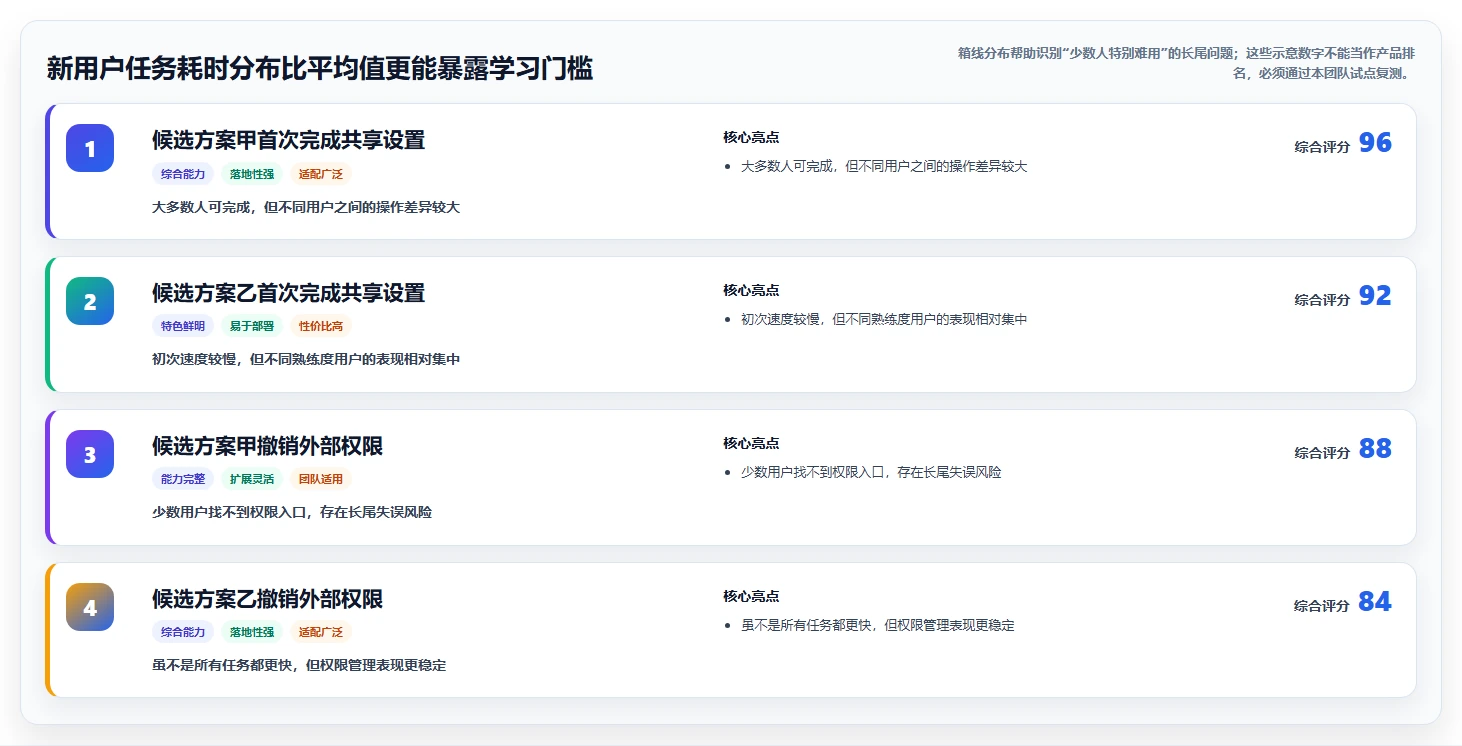Click the 综合评分 label next to 88
This screenshot has height=746, width=1462.
click(x=1322, y=453)
